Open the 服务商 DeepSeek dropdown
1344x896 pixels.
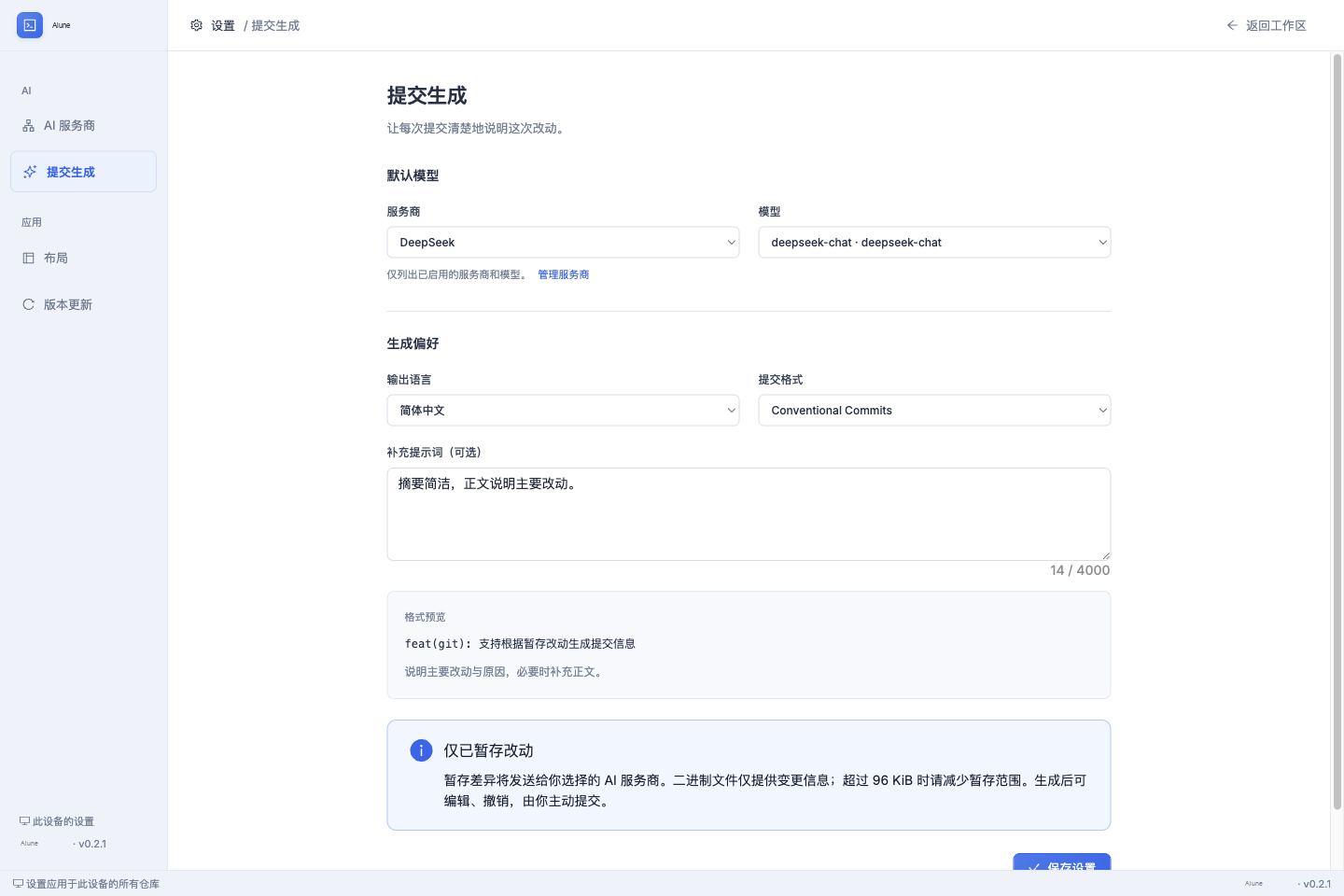(x=563, y=242)
